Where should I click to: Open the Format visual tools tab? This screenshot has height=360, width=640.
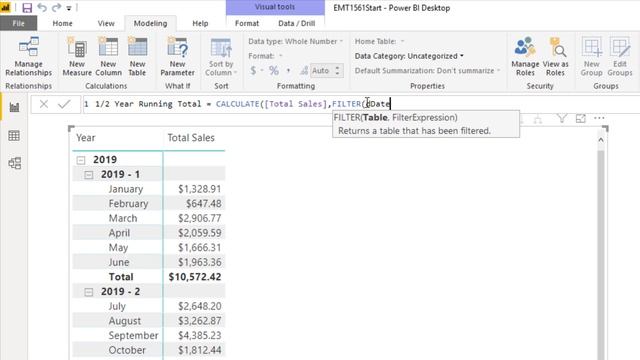pyautogui.click(x=247, y=23)
